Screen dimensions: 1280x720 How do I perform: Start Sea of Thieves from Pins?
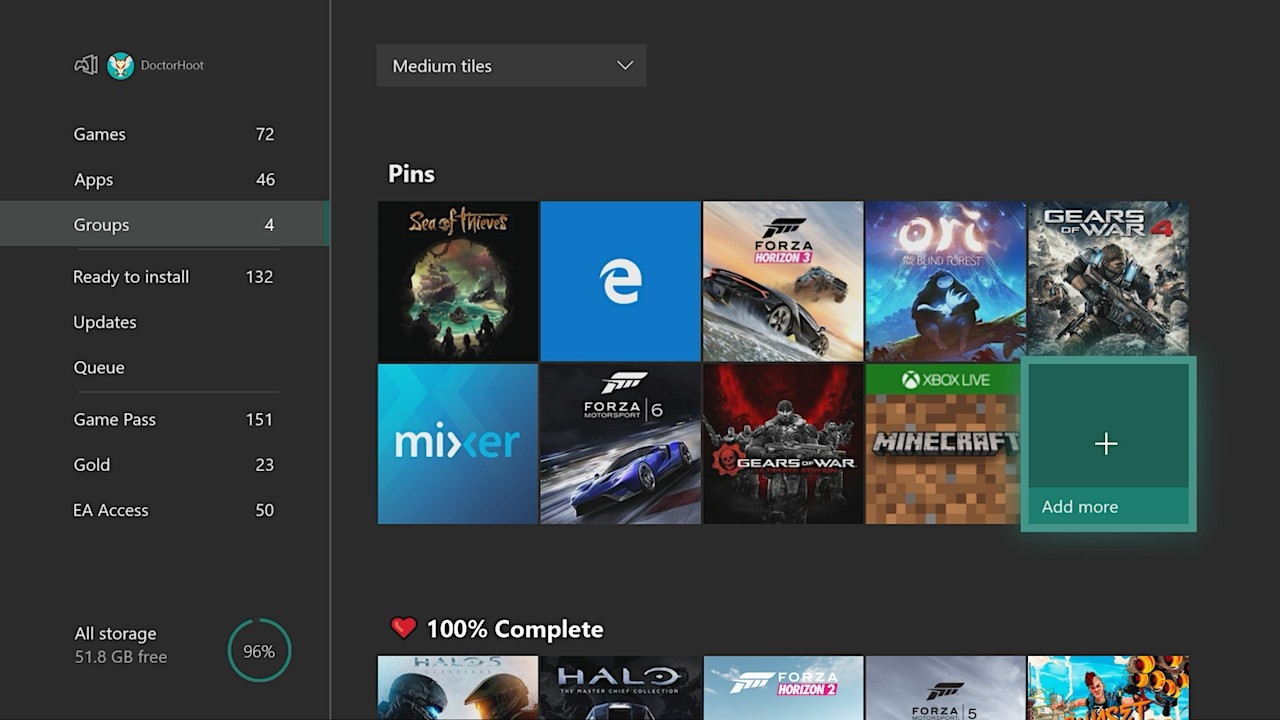457,281
